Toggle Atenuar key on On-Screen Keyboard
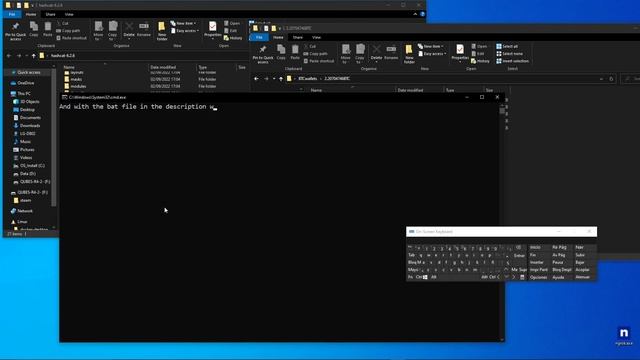The width and height of the screenshot is (640, 360). (582, 277)
